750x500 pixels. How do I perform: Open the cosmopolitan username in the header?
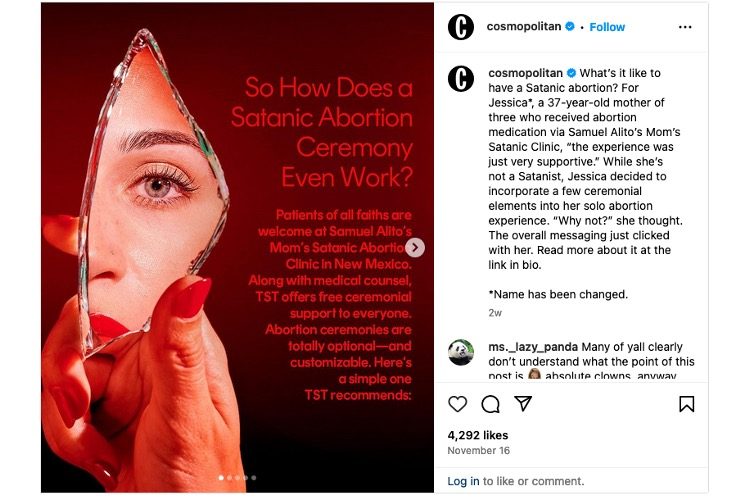pos(524,27)
